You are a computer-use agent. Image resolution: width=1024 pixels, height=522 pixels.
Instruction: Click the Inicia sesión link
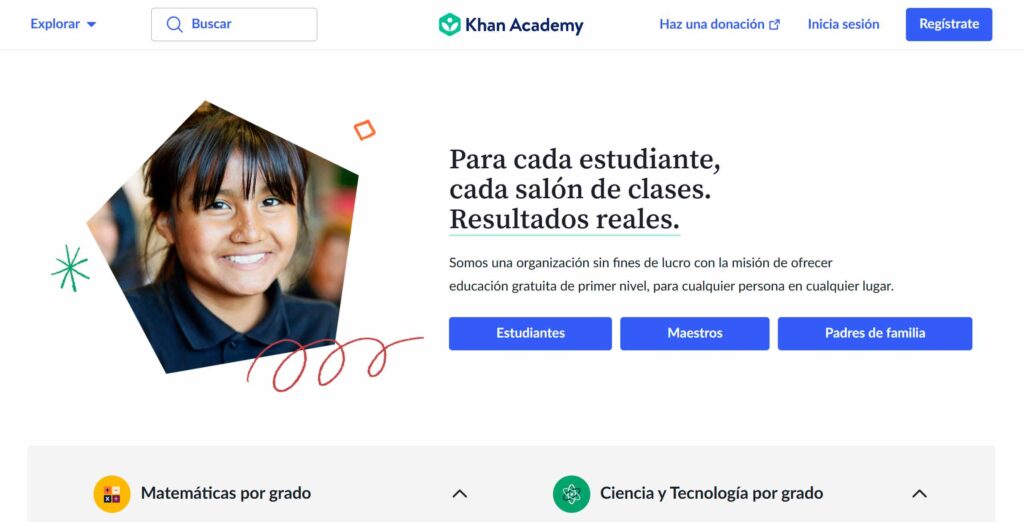click(843, 24)
